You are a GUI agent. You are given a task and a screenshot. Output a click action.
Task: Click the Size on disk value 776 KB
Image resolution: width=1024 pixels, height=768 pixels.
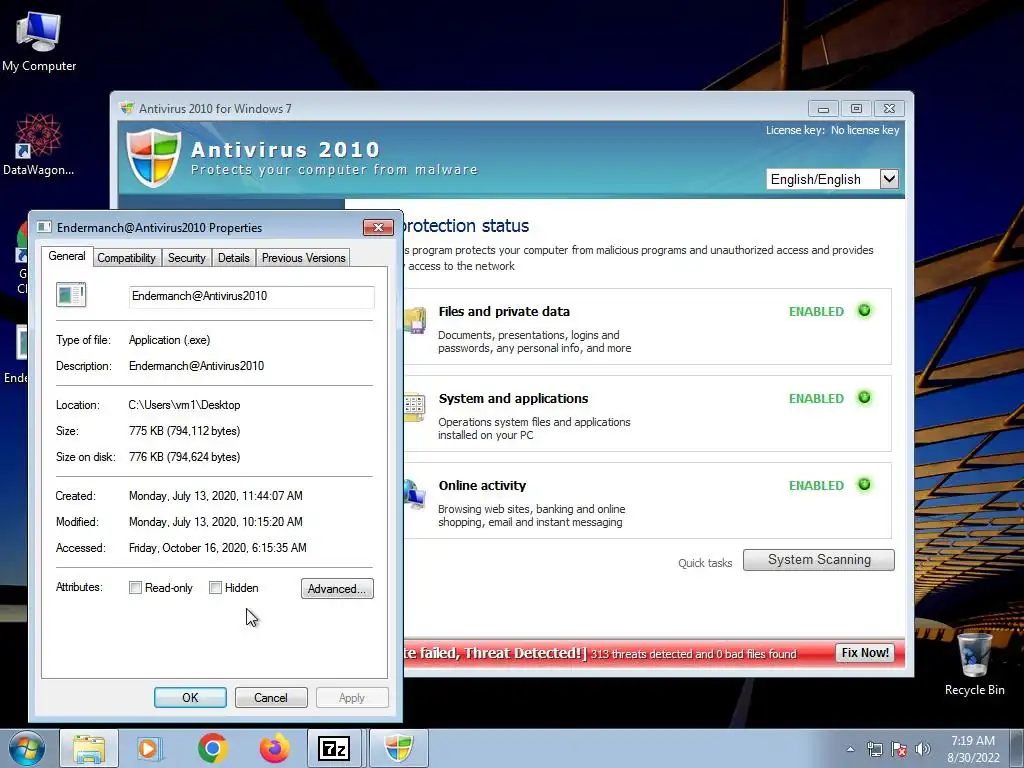point(184,457)
